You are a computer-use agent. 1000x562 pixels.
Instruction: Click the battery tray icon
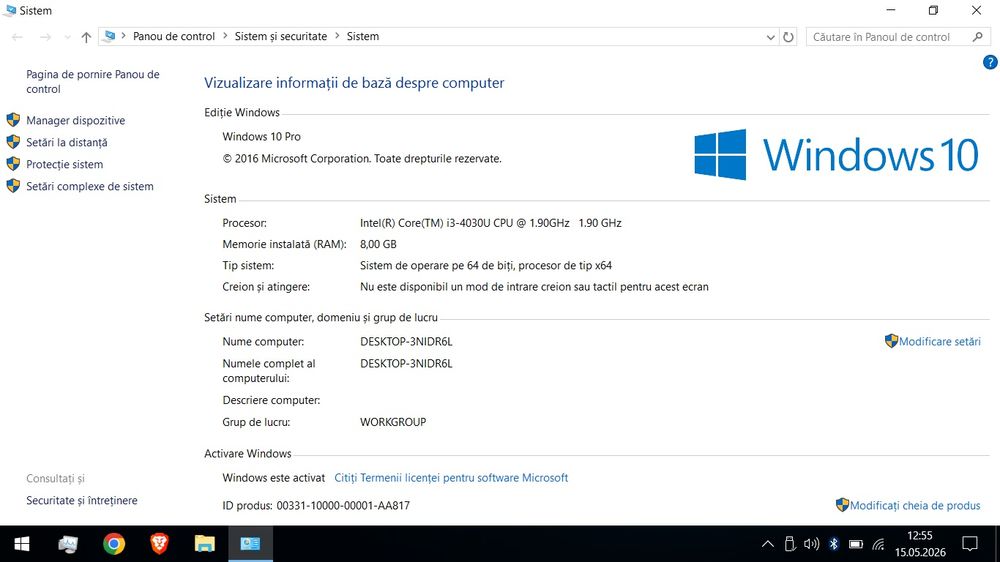856,544
